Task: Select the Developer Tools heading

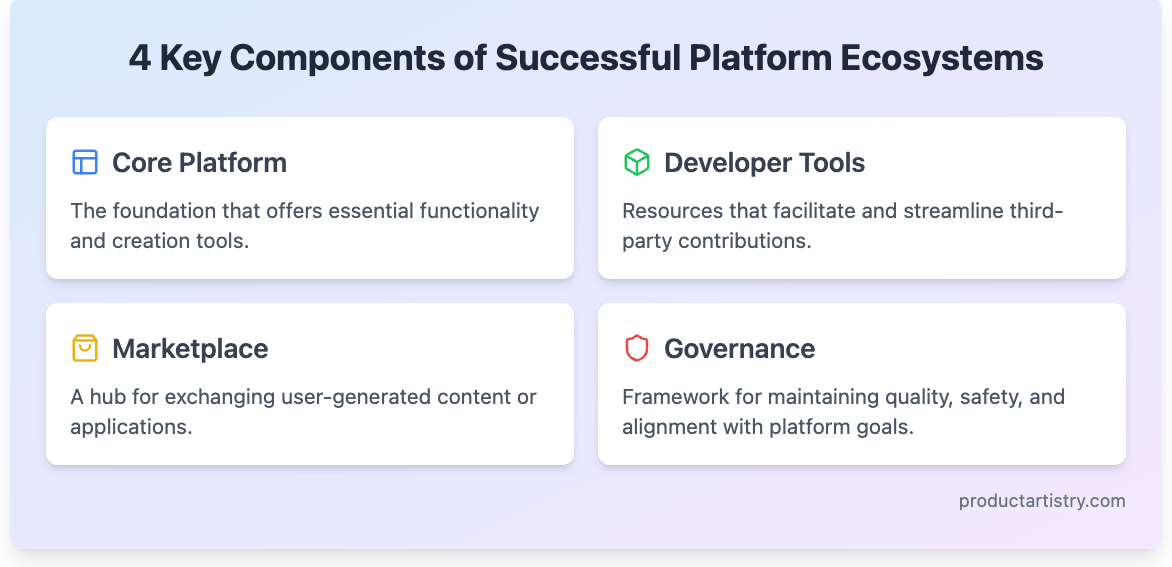Action: pos(765,162)
